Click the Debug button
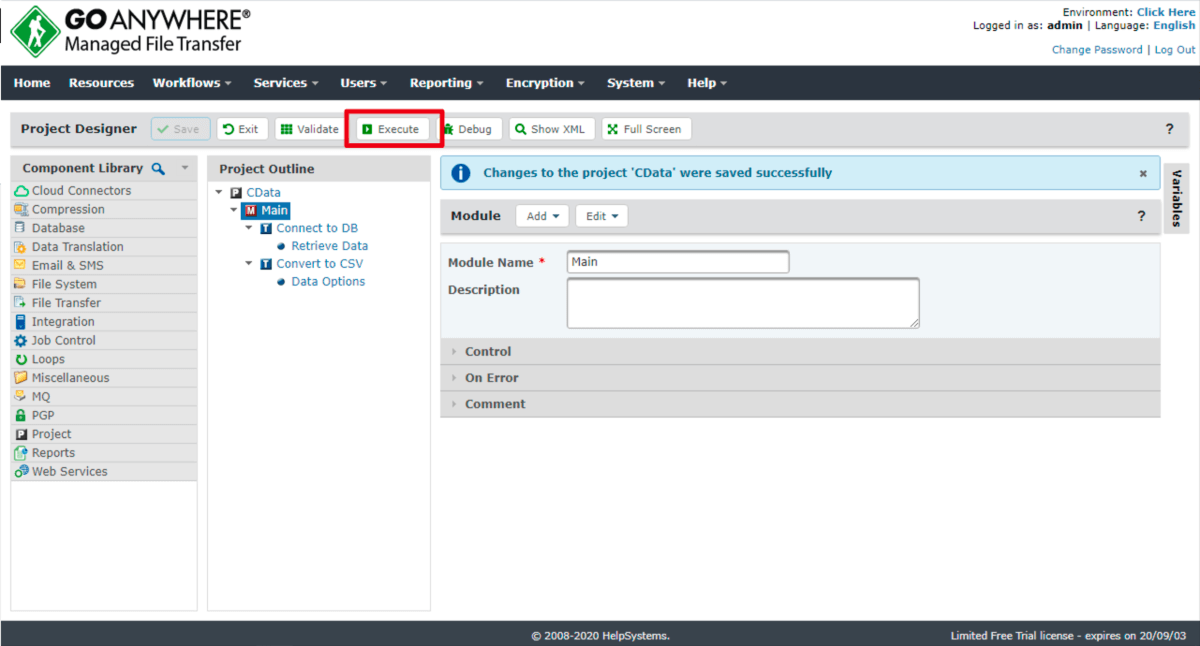The width and height of the screenshot is (1200, 646). pyautogui.click(x=469, y=129)
